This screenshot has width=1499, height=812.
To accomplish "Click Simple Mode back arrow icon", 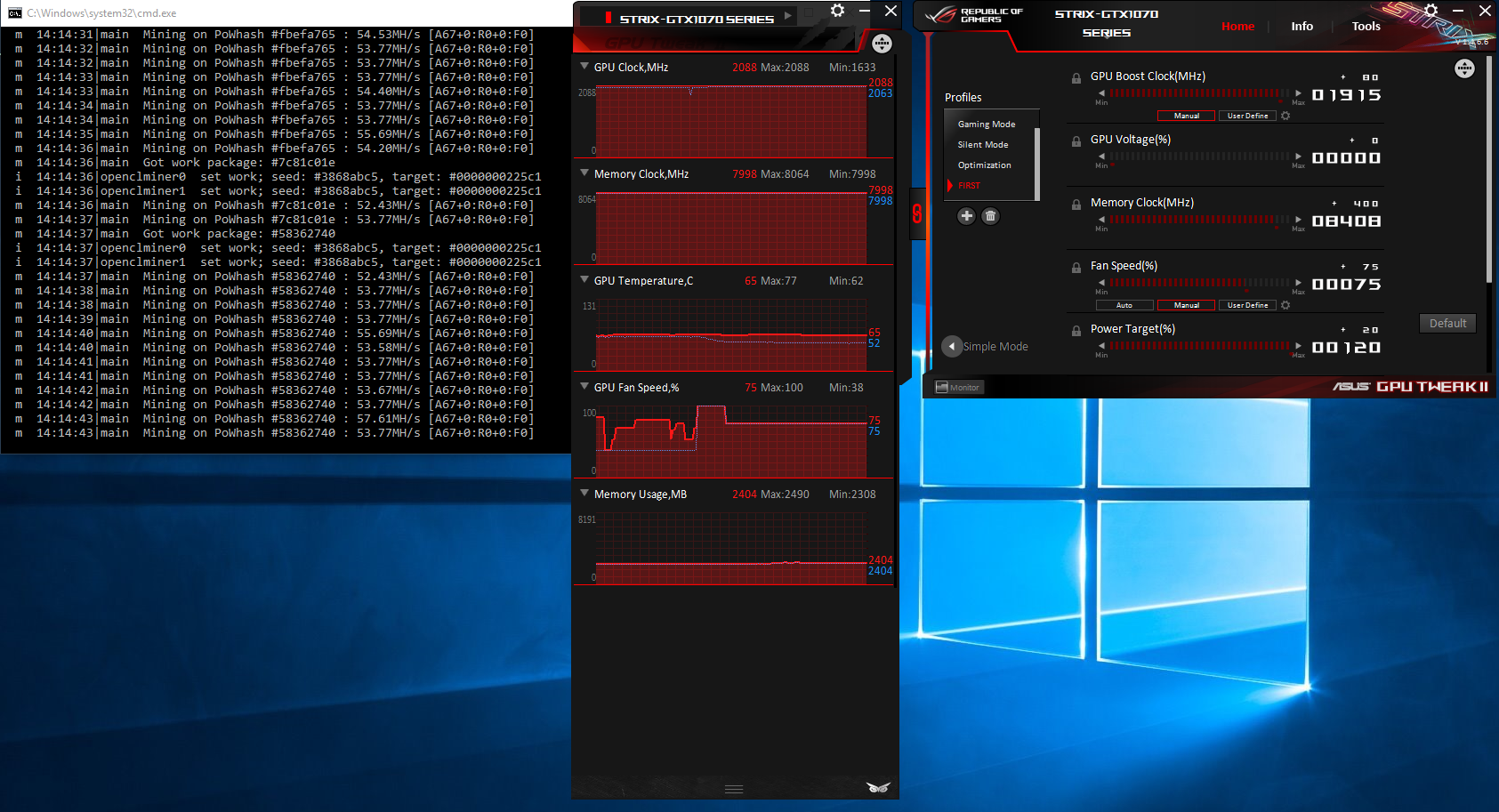I will coord(952,346).
